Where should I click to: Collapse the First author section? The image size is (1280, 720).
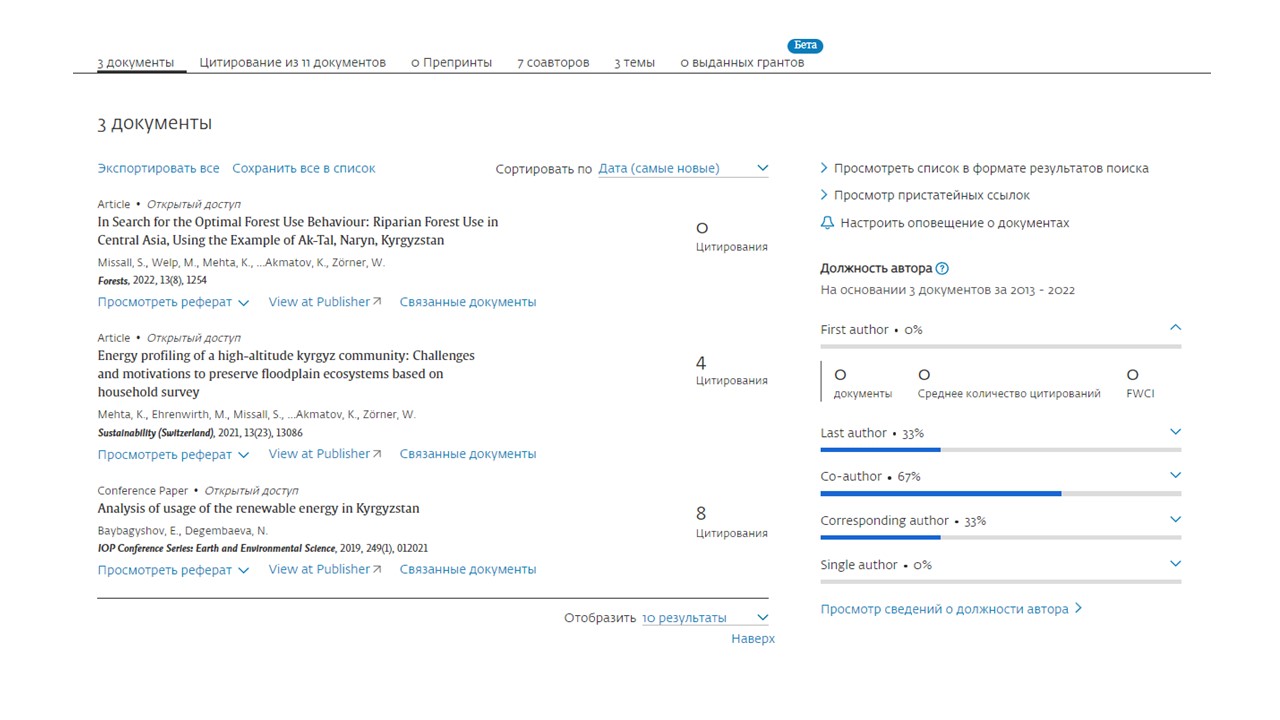pos(1175,328)
